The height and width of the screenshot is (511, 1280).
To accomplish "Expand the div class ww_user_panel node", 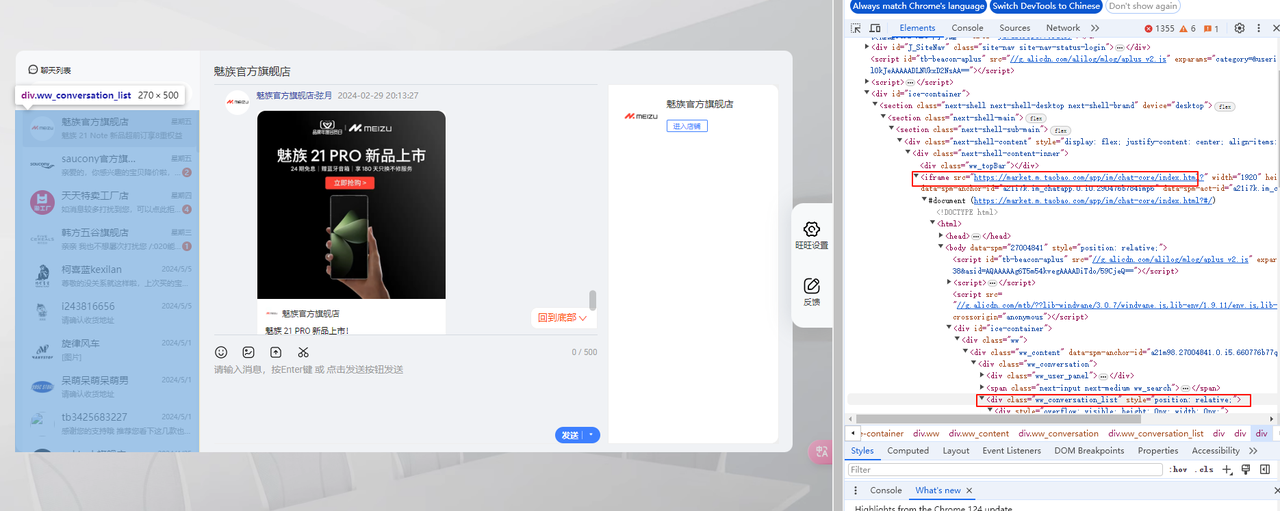I will (981, 375).
